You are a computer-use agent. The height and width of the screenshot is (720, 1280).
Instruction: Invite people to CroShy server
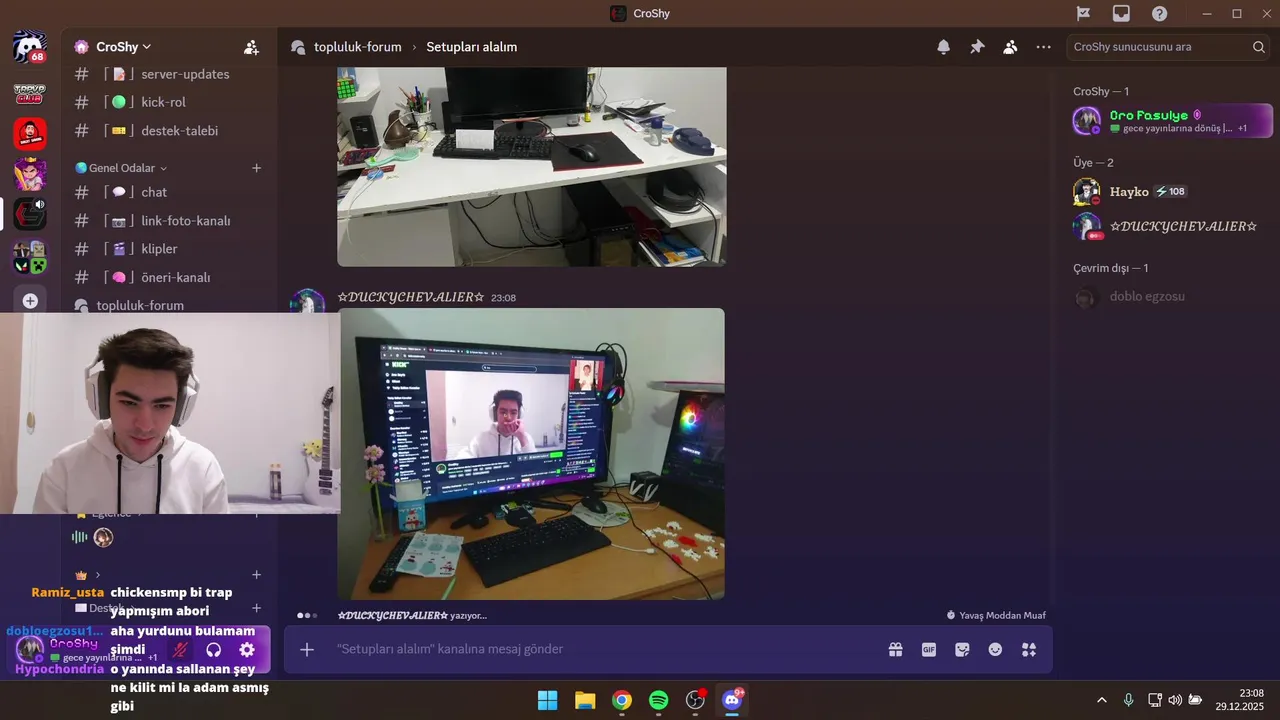click(251, 47)
